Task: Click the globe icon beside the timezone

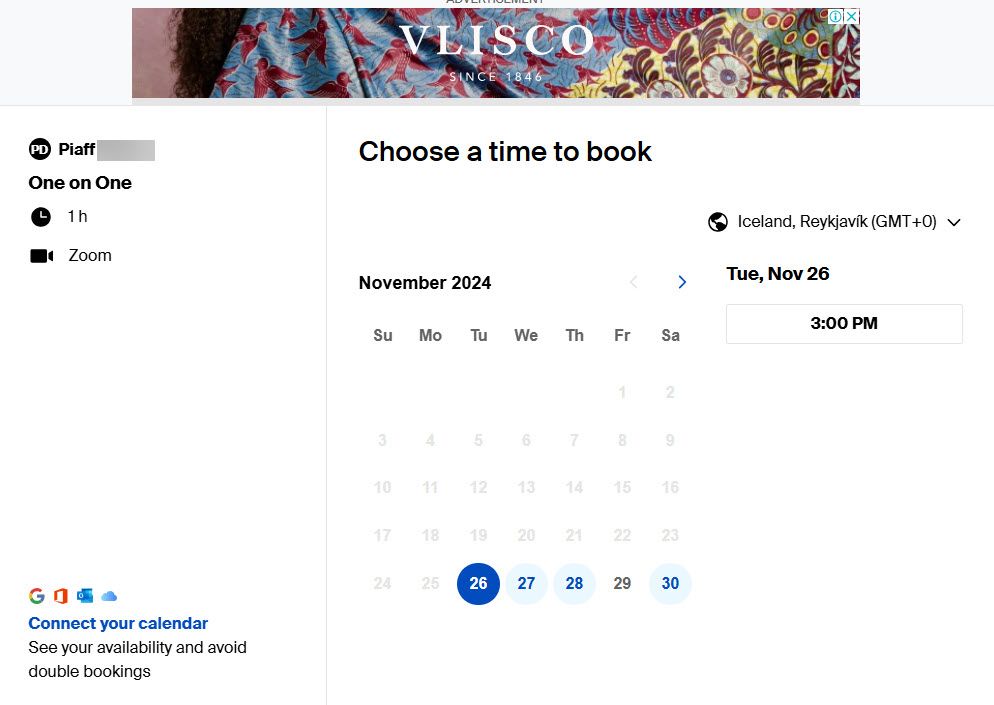Action: 718,221
